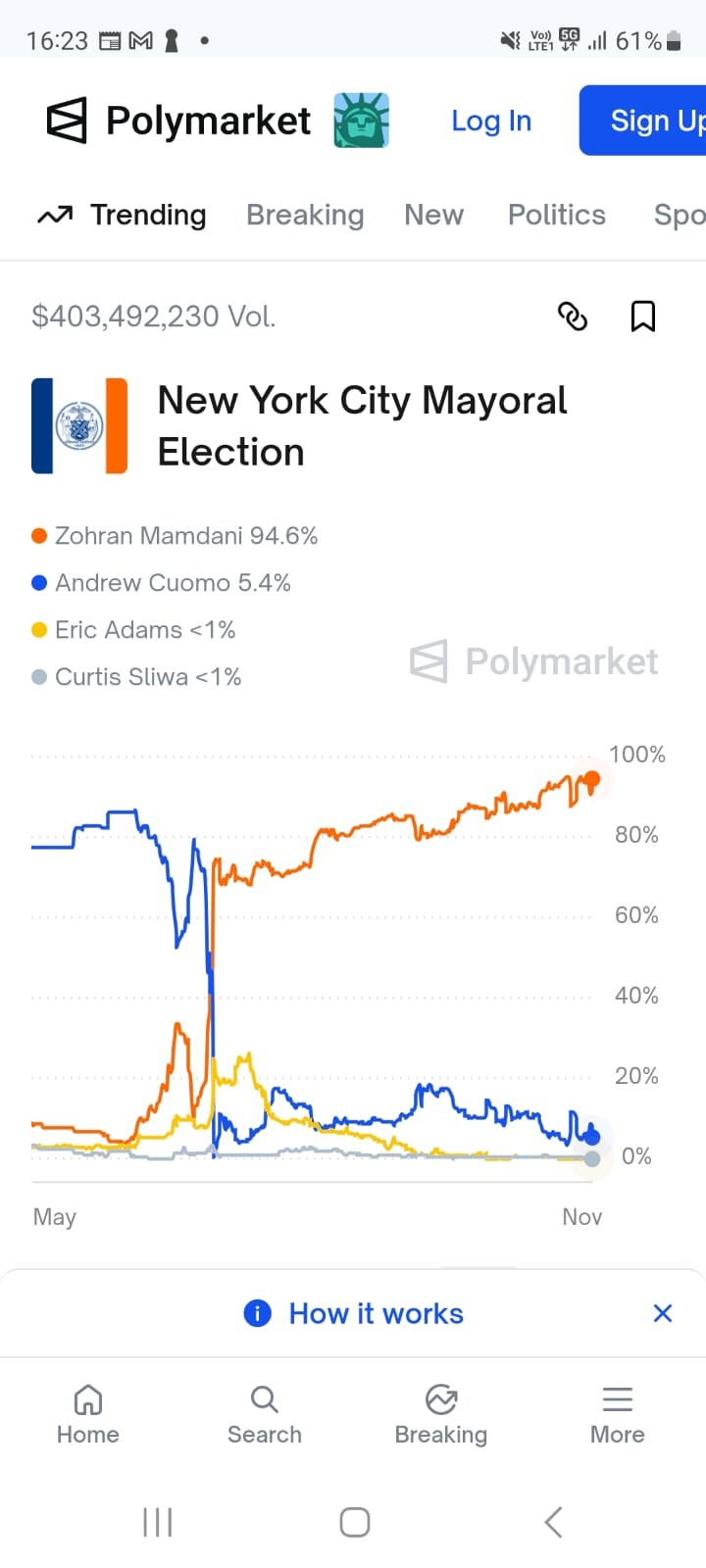The height and width of the screenshot is (1568, 706).
Task: Tap the Polymarket logo icon
Action: [67, 121]
